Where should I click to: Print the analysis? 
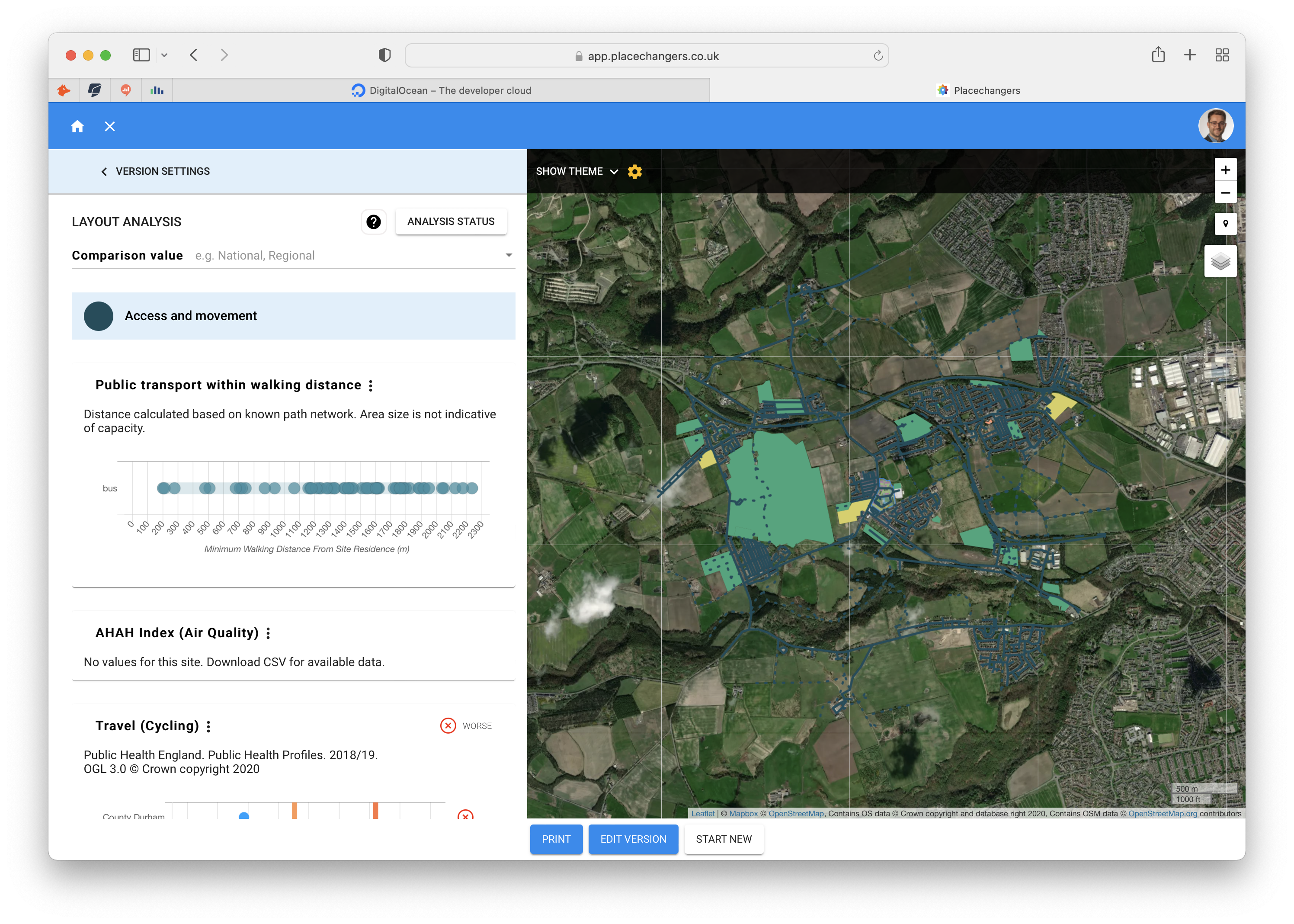[556, 839]
